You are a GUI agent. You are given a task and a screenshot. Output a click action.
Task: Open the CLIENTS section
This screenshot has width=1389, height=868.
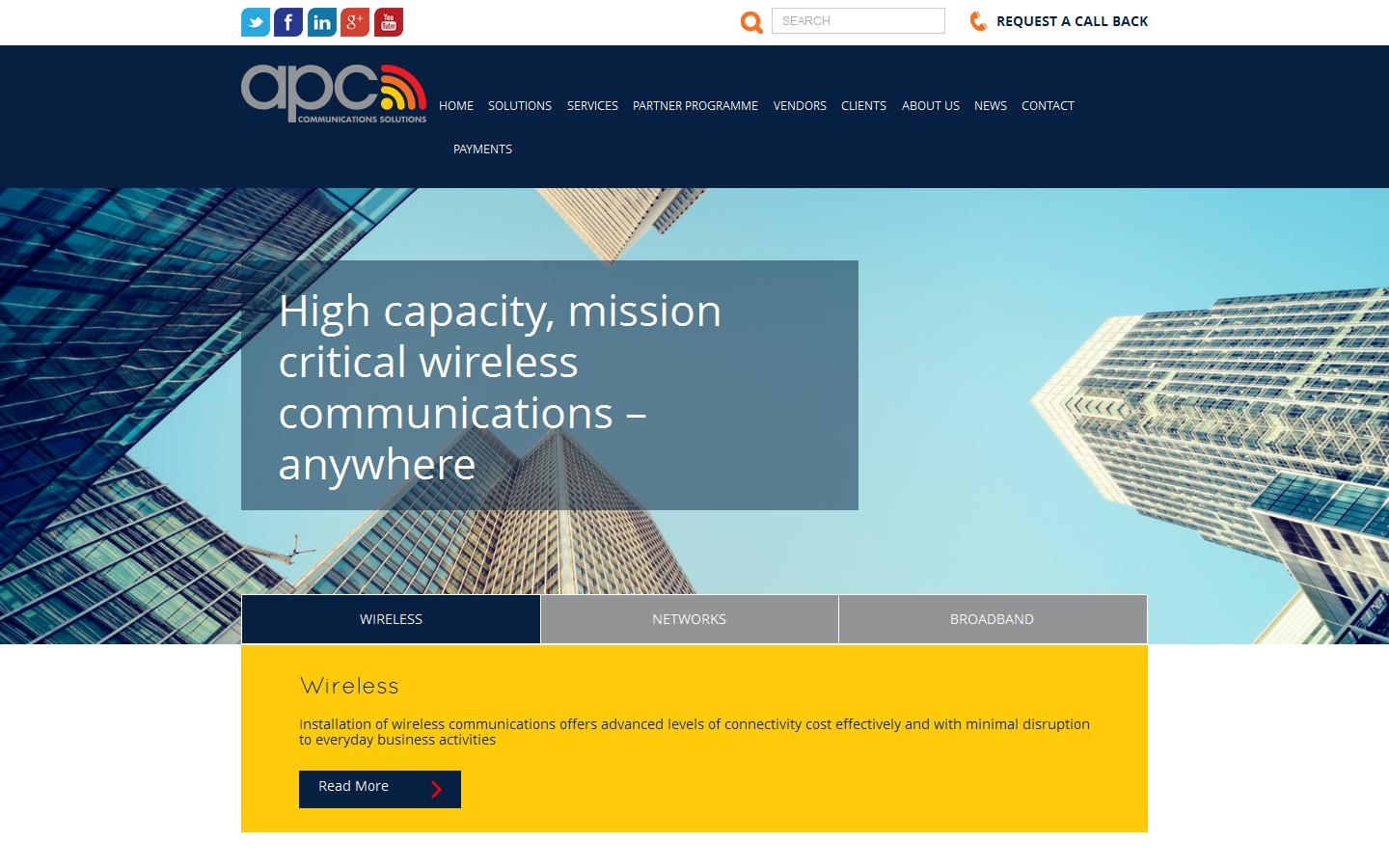[x=863, y=106]
